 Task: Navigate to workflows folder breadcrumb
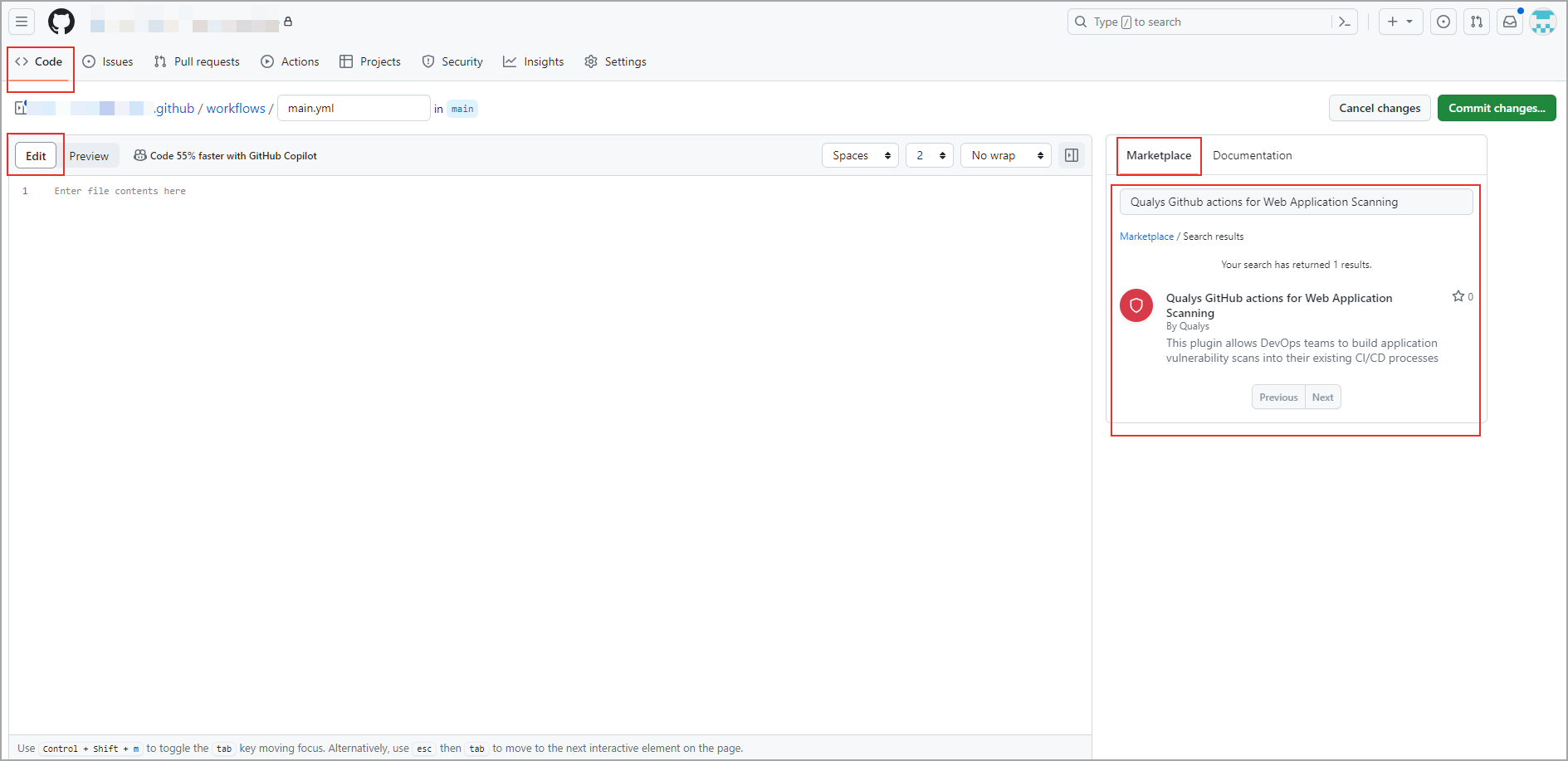236,109
